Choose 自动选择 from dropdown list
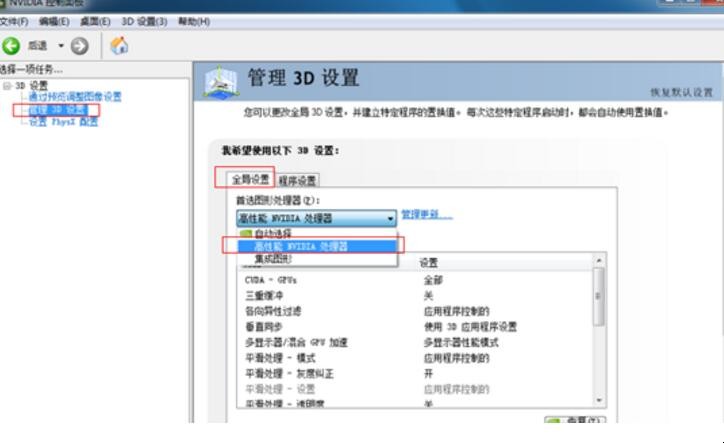The width and height of the screenshot is (724, 443). 317,233
